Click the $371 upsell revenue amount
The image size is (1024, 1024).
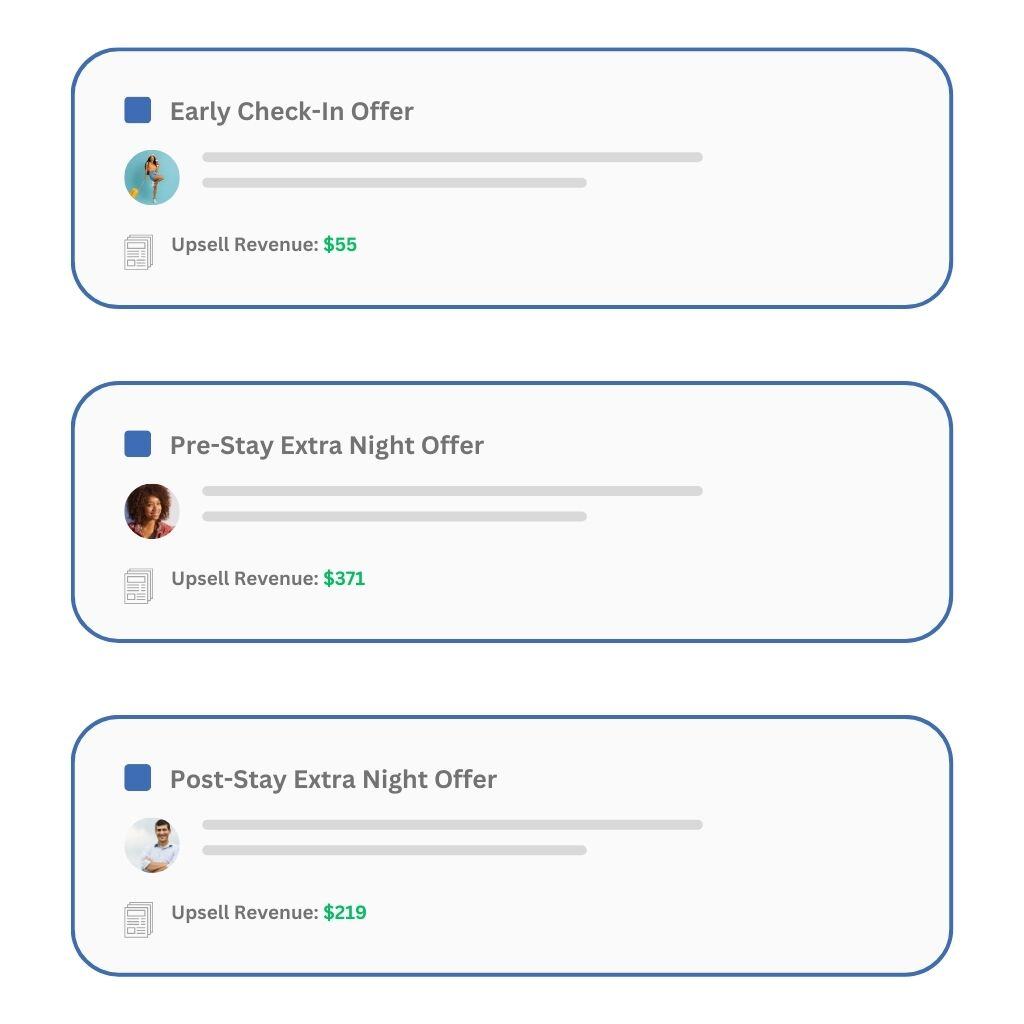click(x=345, y=579)
